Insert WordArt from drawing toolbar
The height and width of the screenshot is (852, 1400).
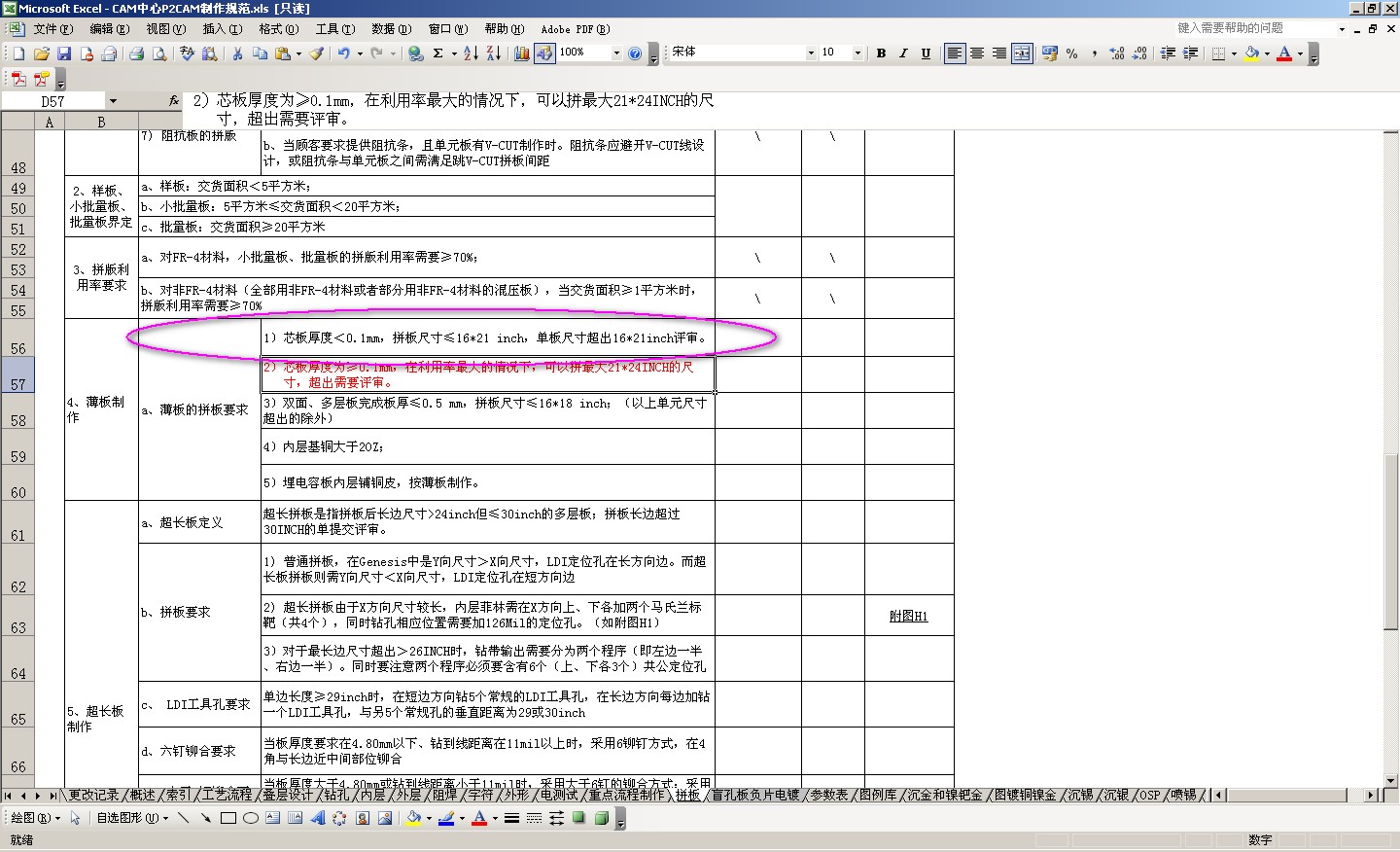click(318, 818)
